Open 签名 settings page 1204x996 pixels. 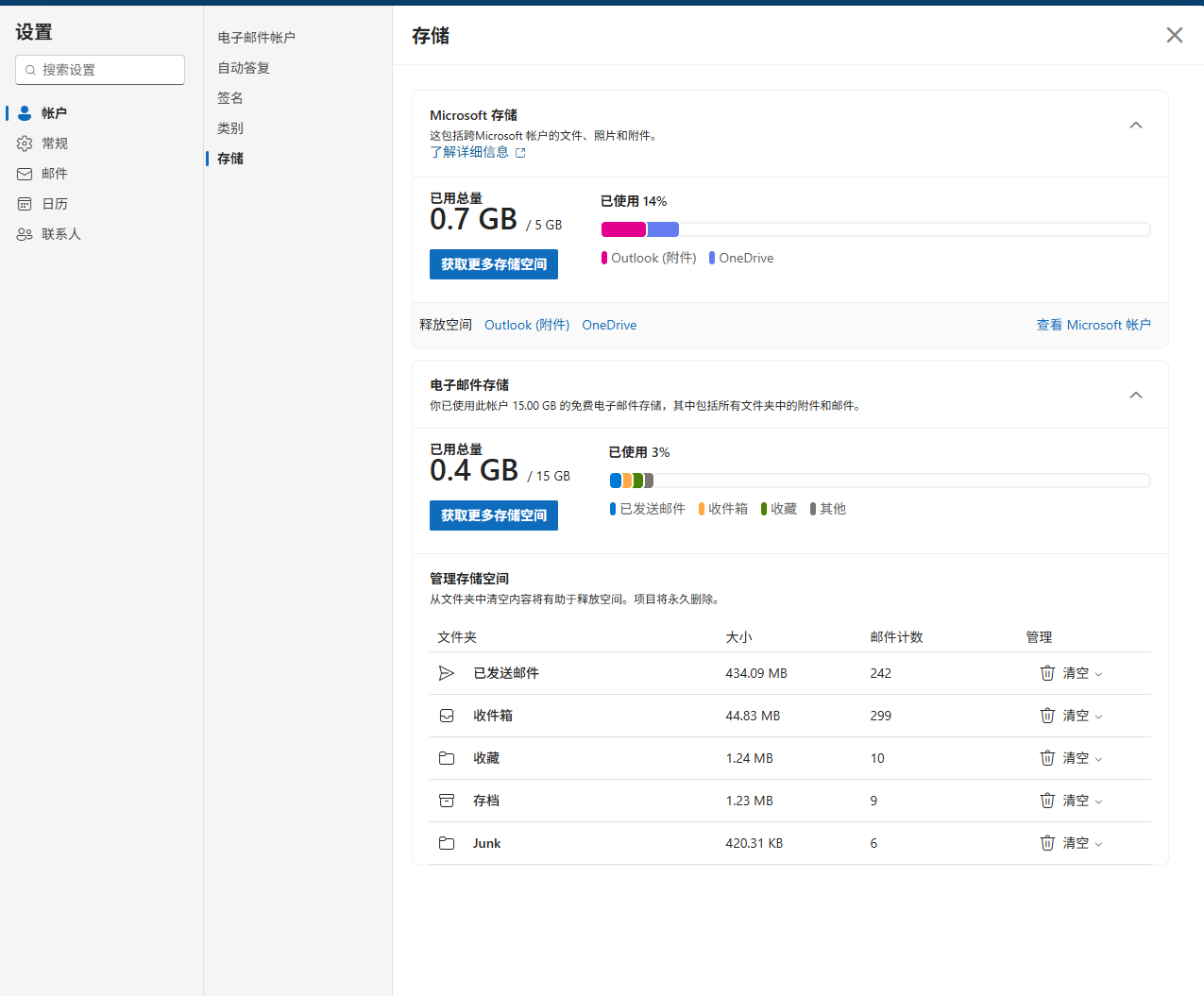tap(230, 98)
